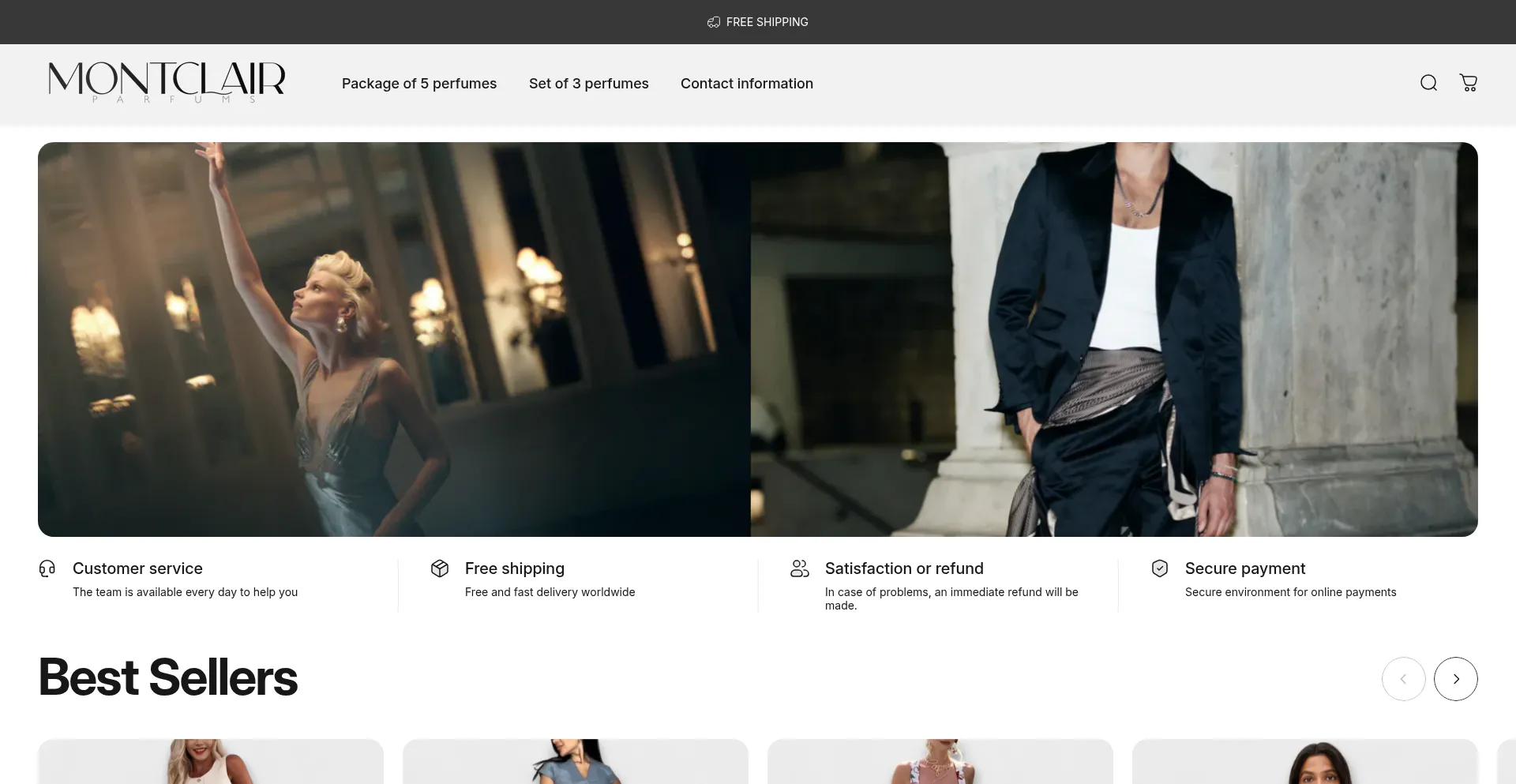Open the third Best Sellers product card
The width and height of the screenshot is (1516, 784).
point(940,762)
